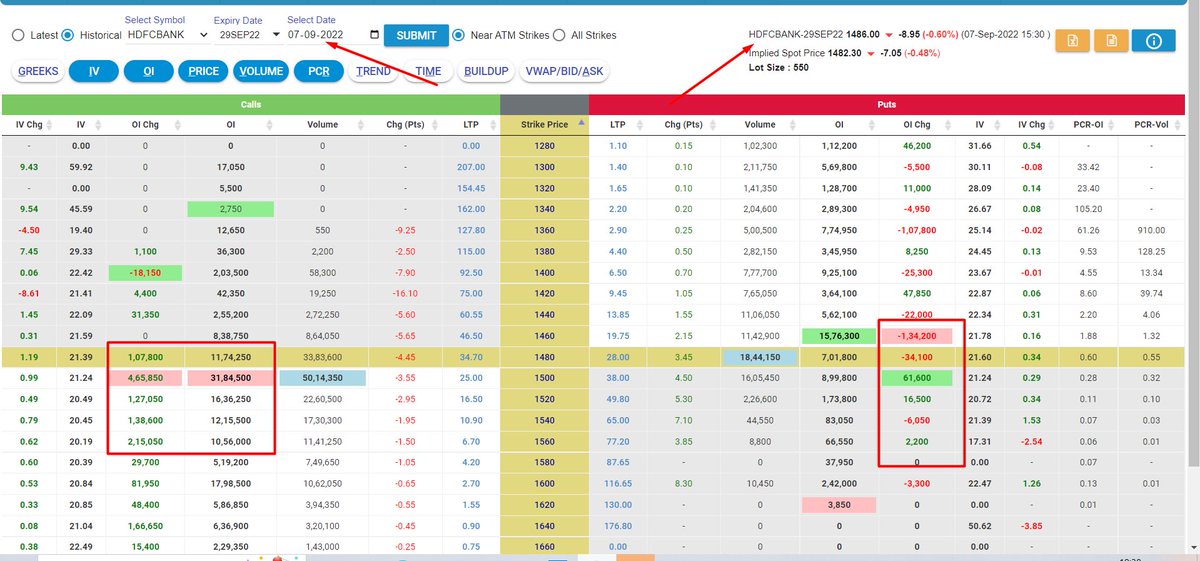Click Puts Volume cell 18,44,150
Image resolution: width=1200 pixels, height=561 pixels.
pyautogui.click(x=760, y=358)
